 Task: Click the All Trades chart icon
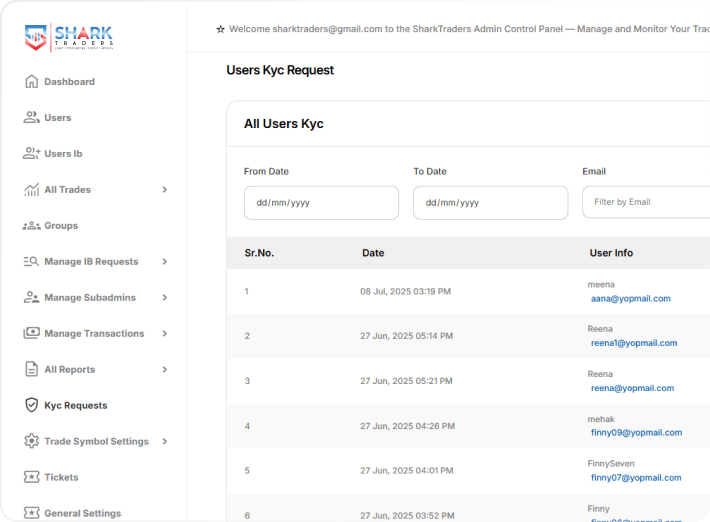tap(31, 189)
